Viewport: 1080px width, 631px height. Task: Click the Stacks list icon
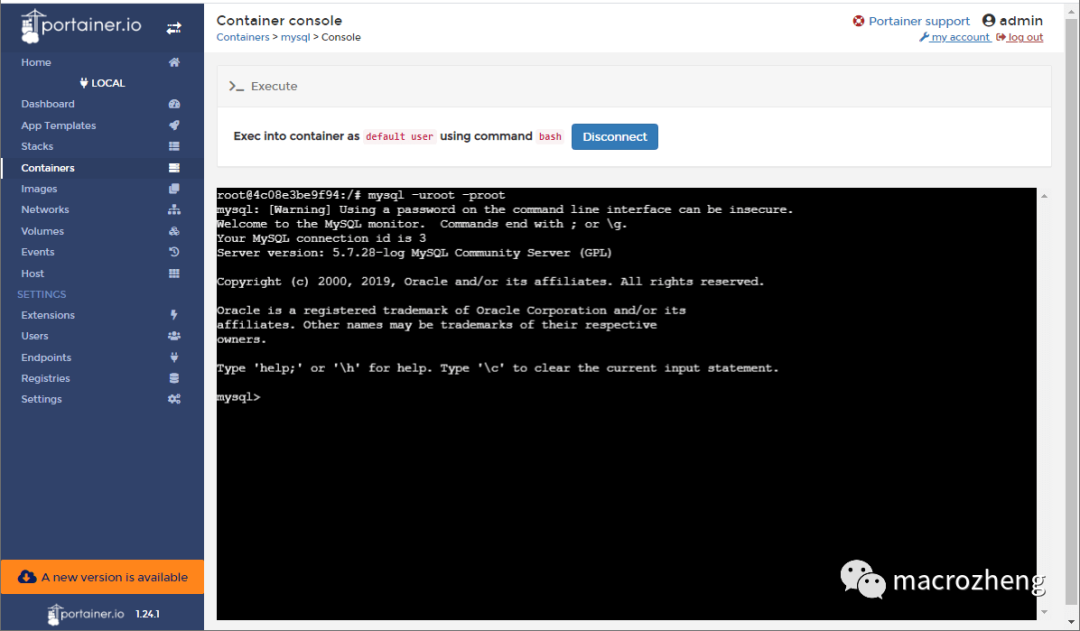pyautogui.click(x=174, y=146)
